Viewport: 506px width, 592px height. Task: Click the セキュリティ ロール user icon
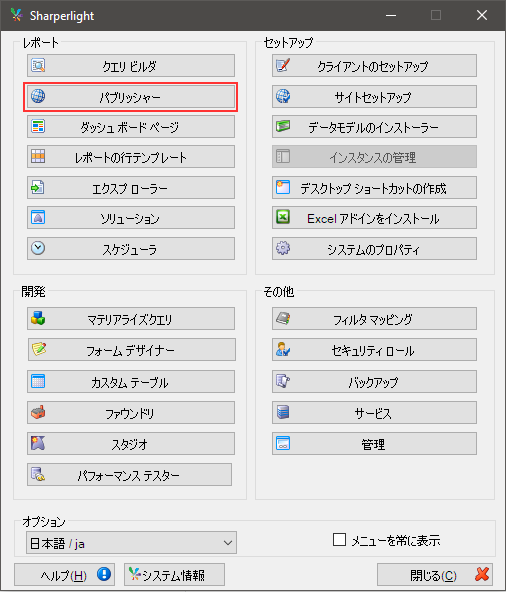[283, 349]
